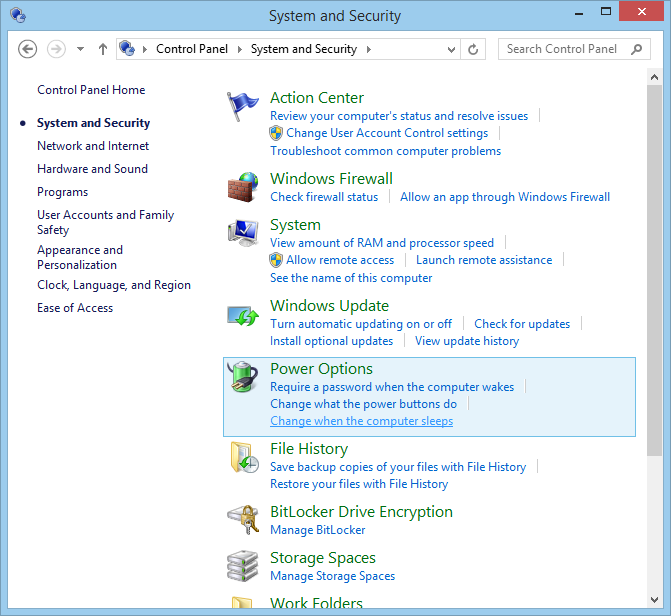
Task: Click the Forward arrow navigation button
Action: point(56,49)
